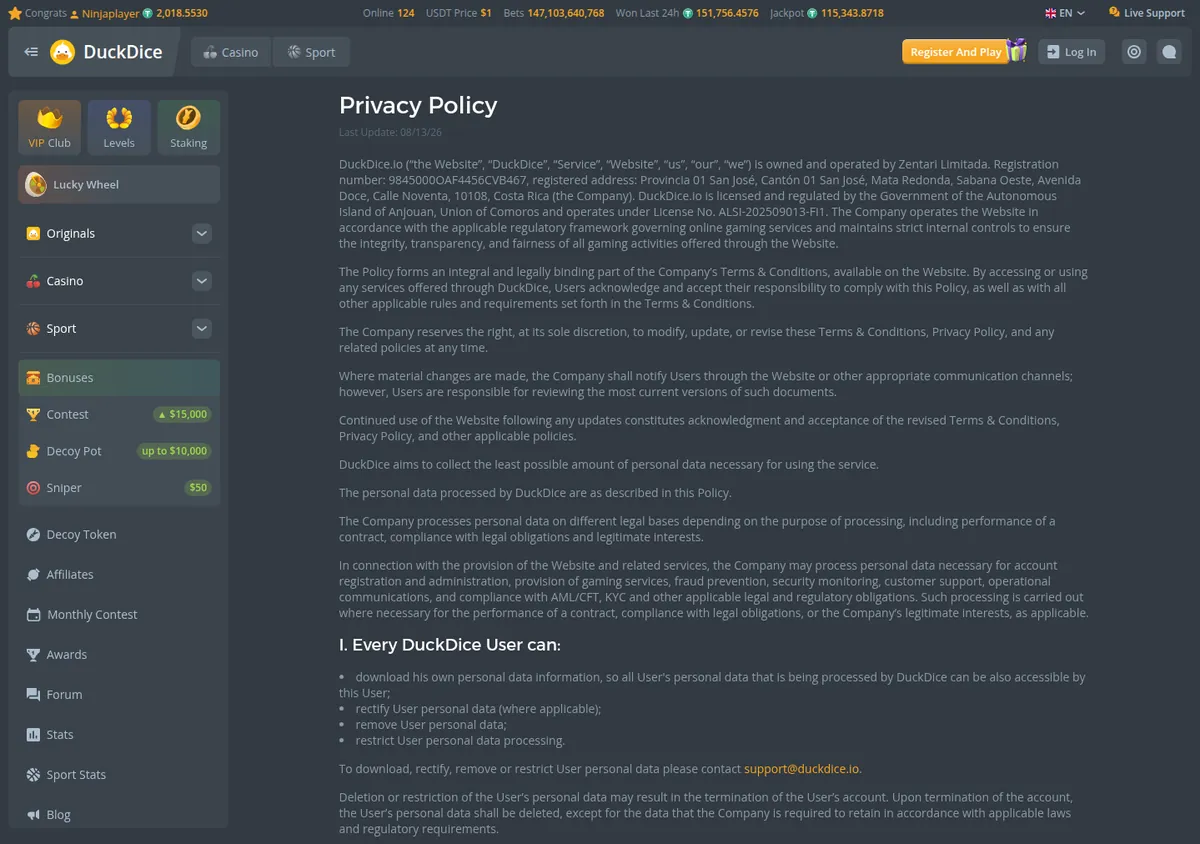Click the Decoy Pot duck icon

pos(34,451)
